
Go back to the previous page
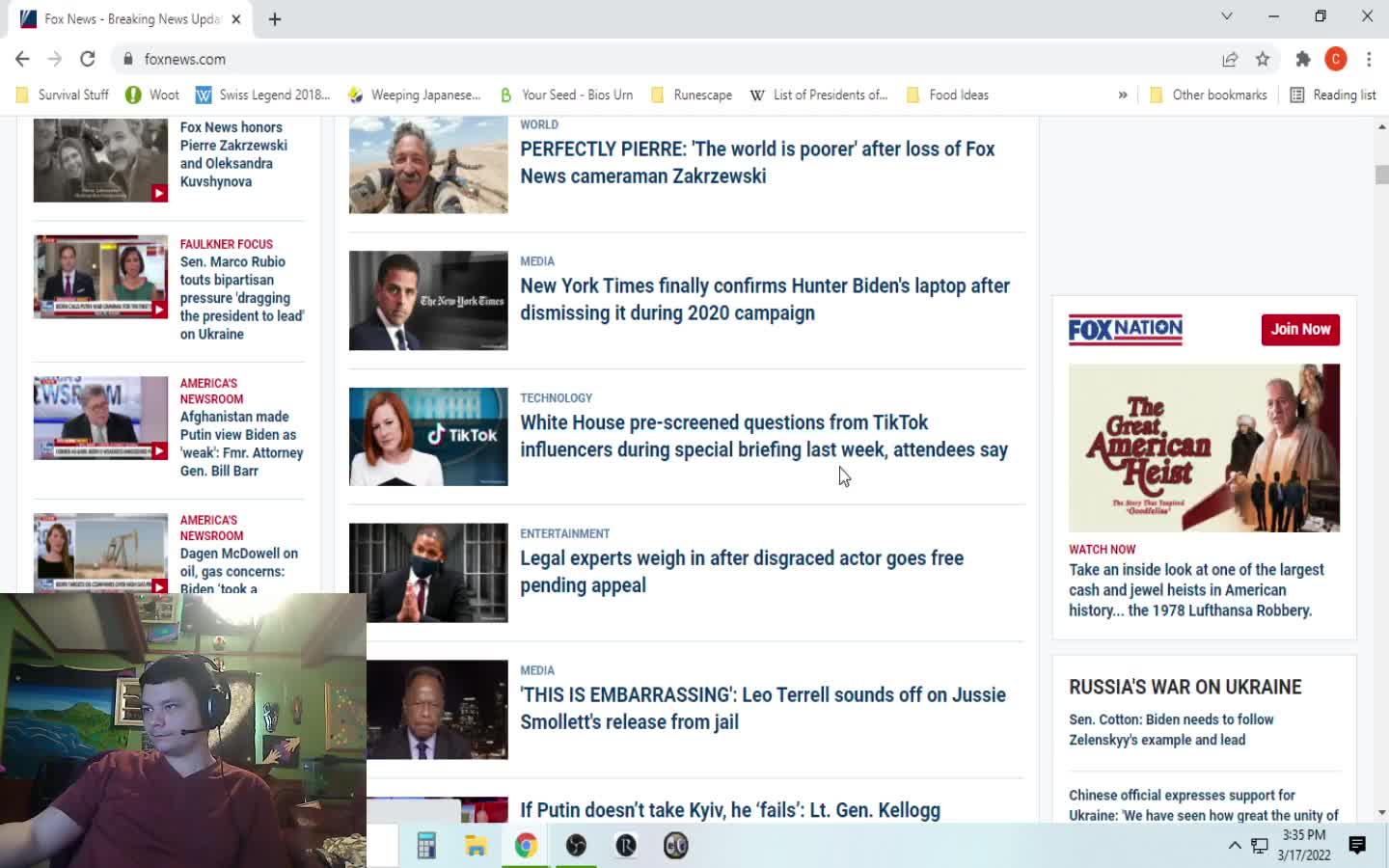(x=22, y=59)
